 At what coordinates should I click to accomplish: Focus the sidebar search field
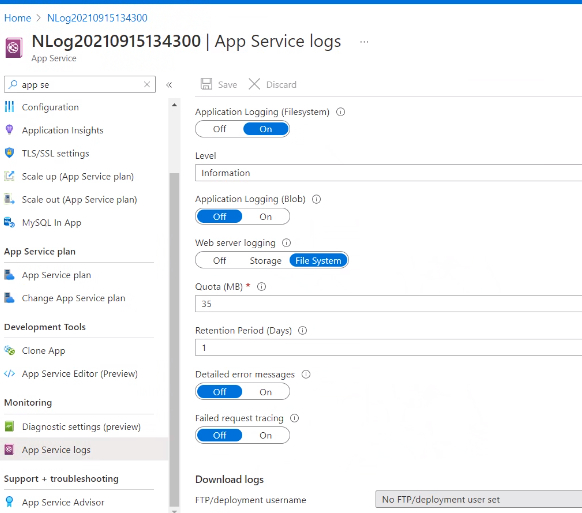(x=80, y=84)
